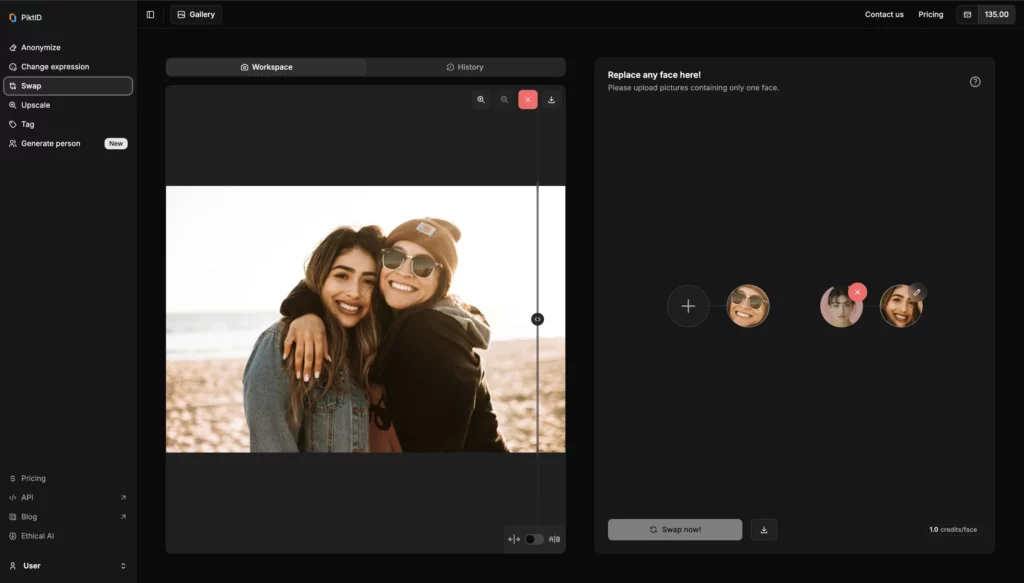Zoom out of the workspace image
Viewport: 1024px width, 583px height.
(x=504, y=100)
